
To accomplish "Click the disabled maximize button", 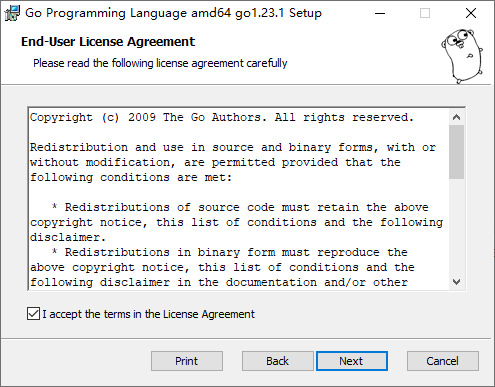I will [425, 13].
